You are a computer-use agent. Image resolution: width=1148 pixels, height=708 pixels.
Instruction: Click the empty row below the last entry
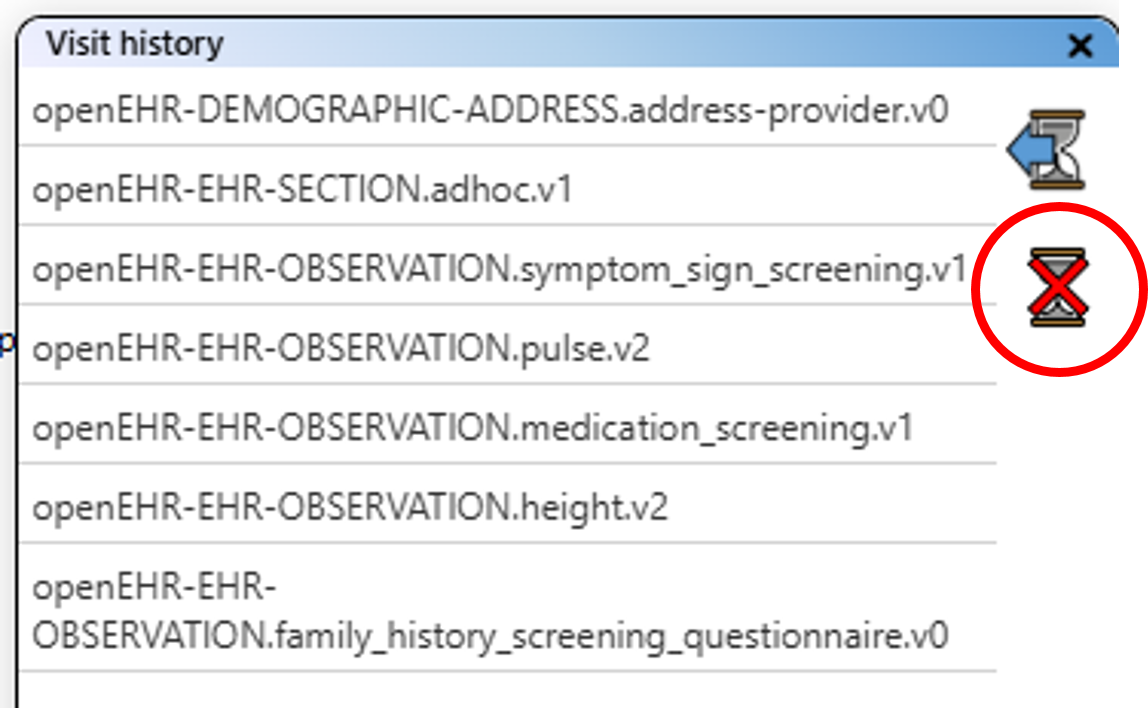[x=500, y=690]
